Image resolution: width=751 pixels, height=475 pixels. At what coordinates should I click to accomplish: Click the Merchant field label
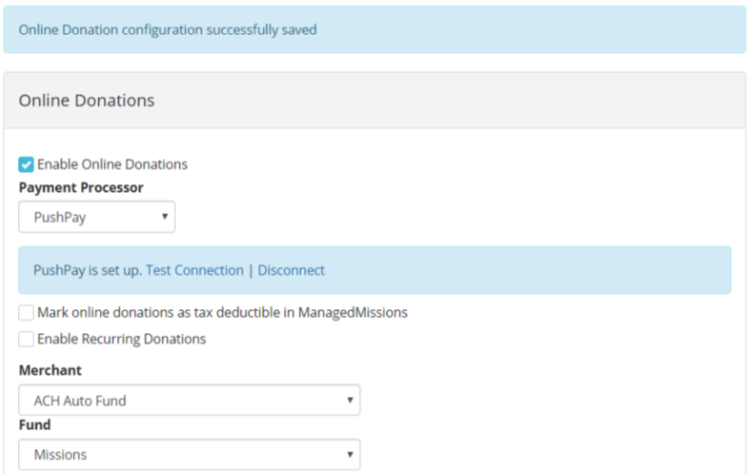coord(50,370)
